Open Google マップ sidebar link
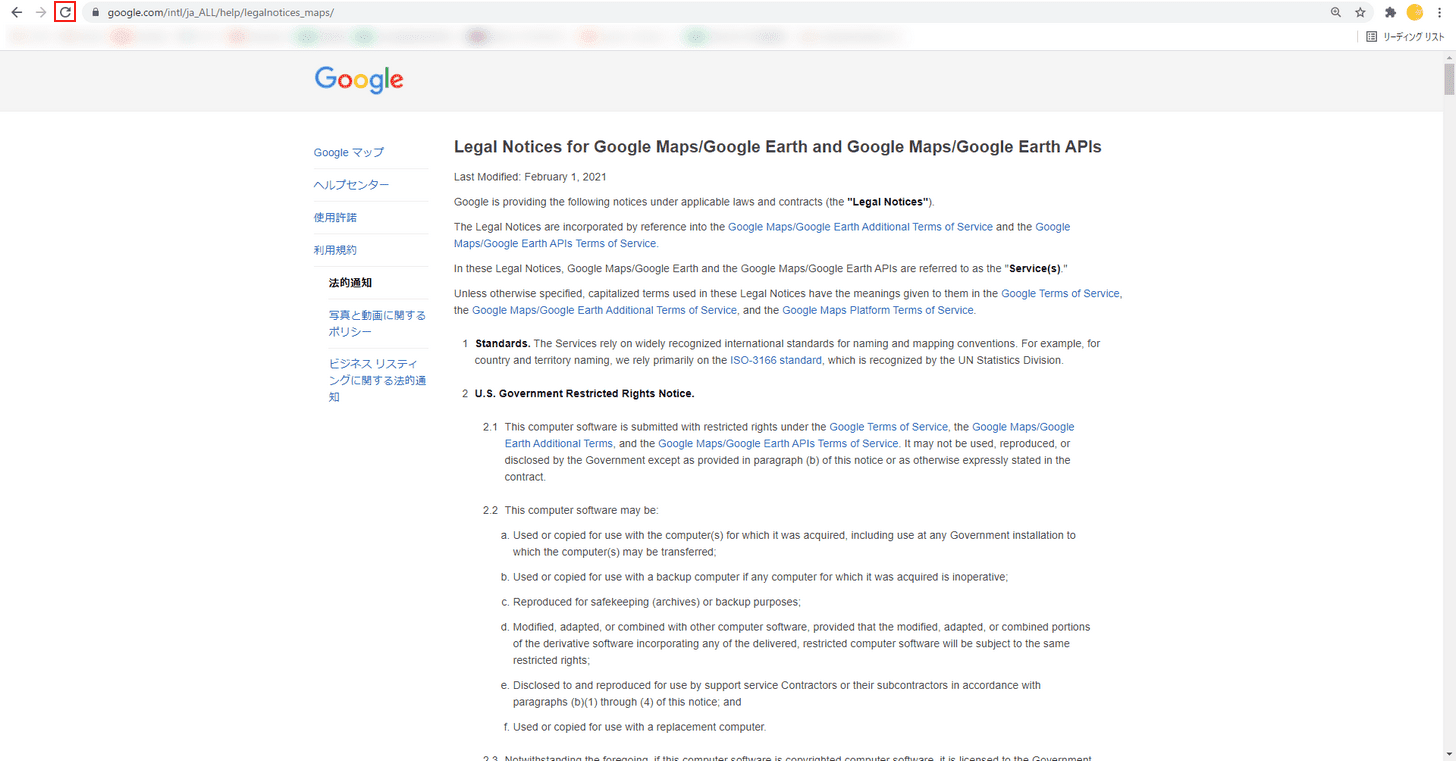The image size is (1456, 761). [349, 153]
